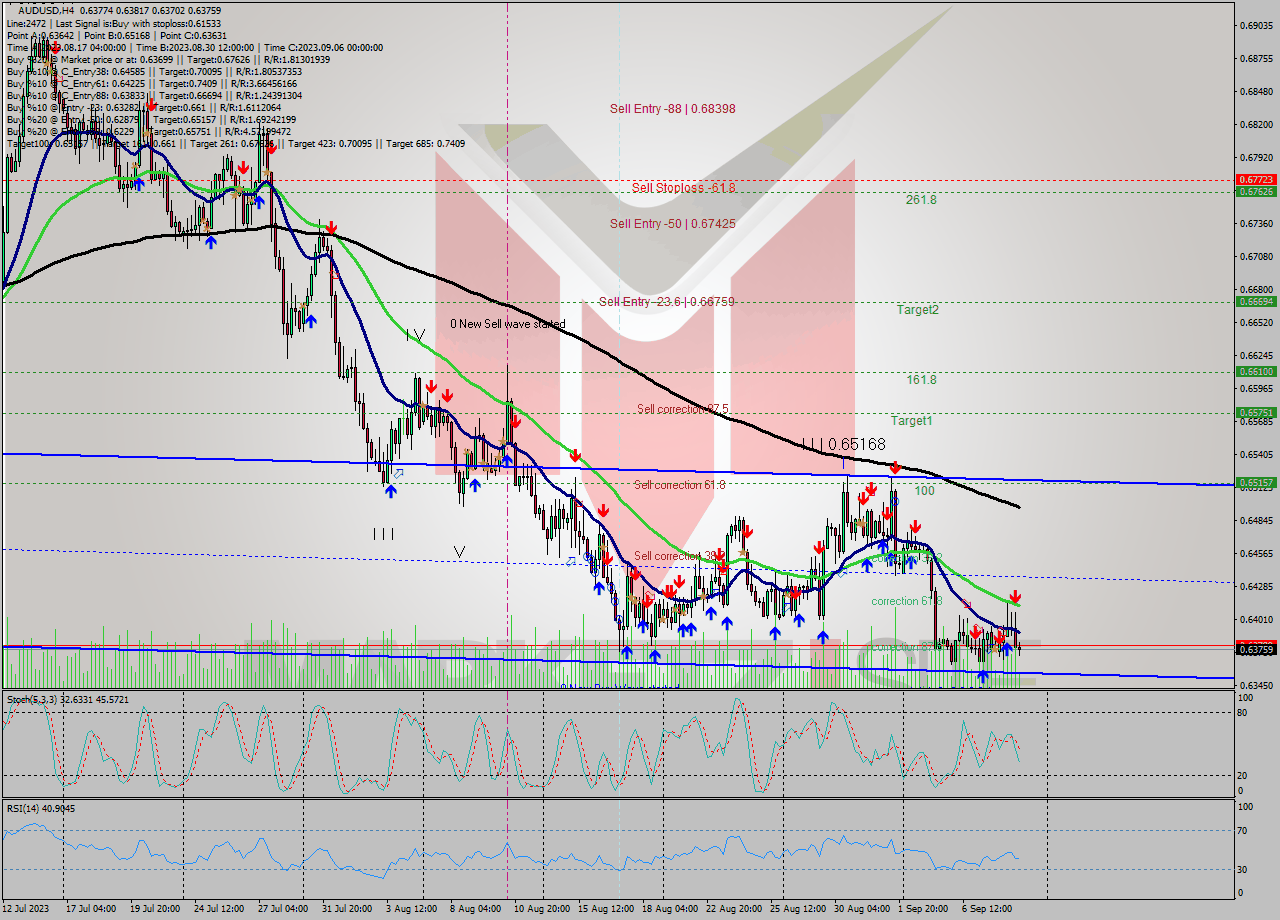The width and height of the screenshot is (1280, 920).
Task: Click the 'Sell Stoploss -61.8' label
Action: click(683, 187)
